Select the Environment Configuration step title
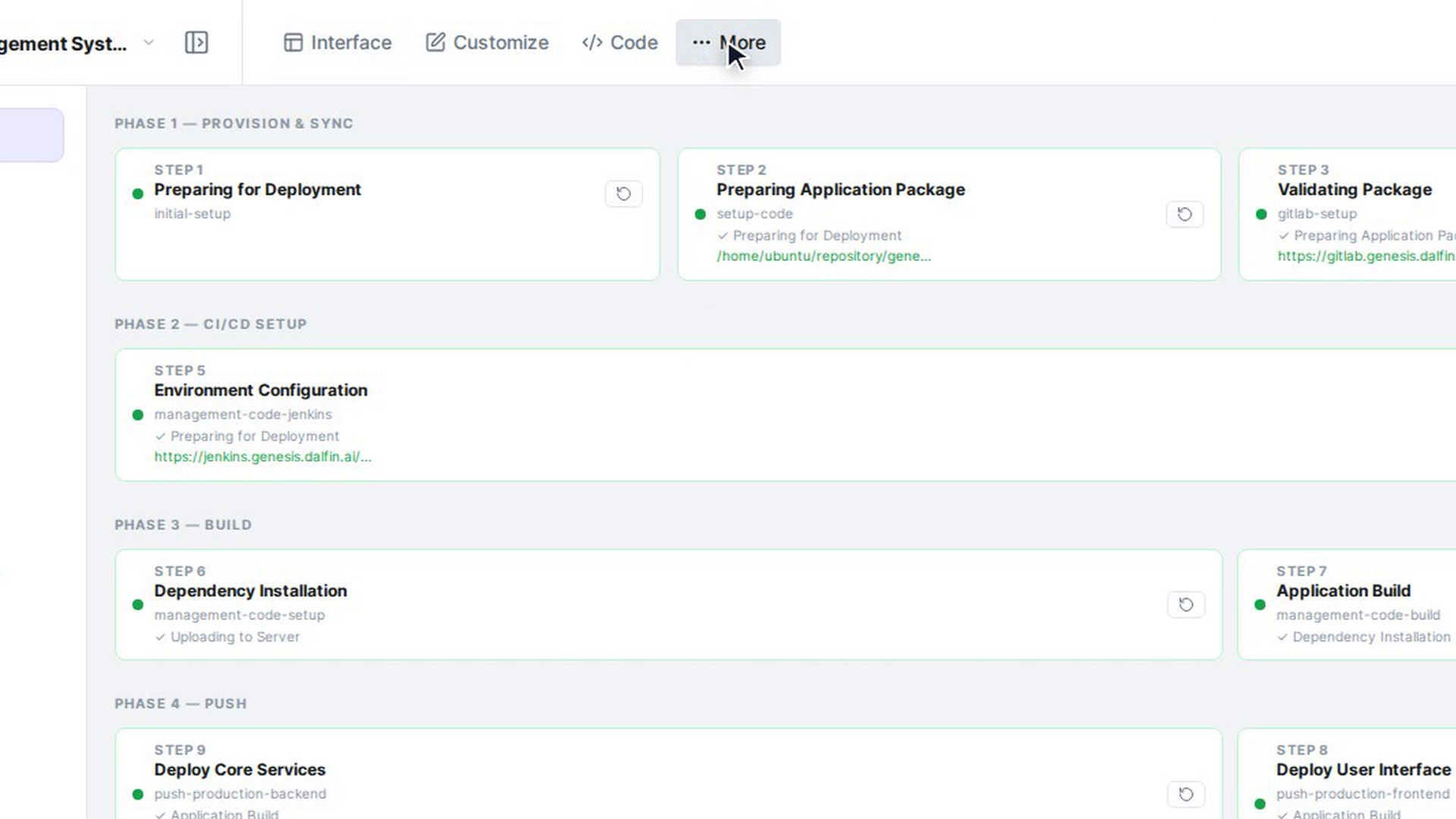Image resolution: width=1456 pixels, height=819 pixels. coord(260,390)
